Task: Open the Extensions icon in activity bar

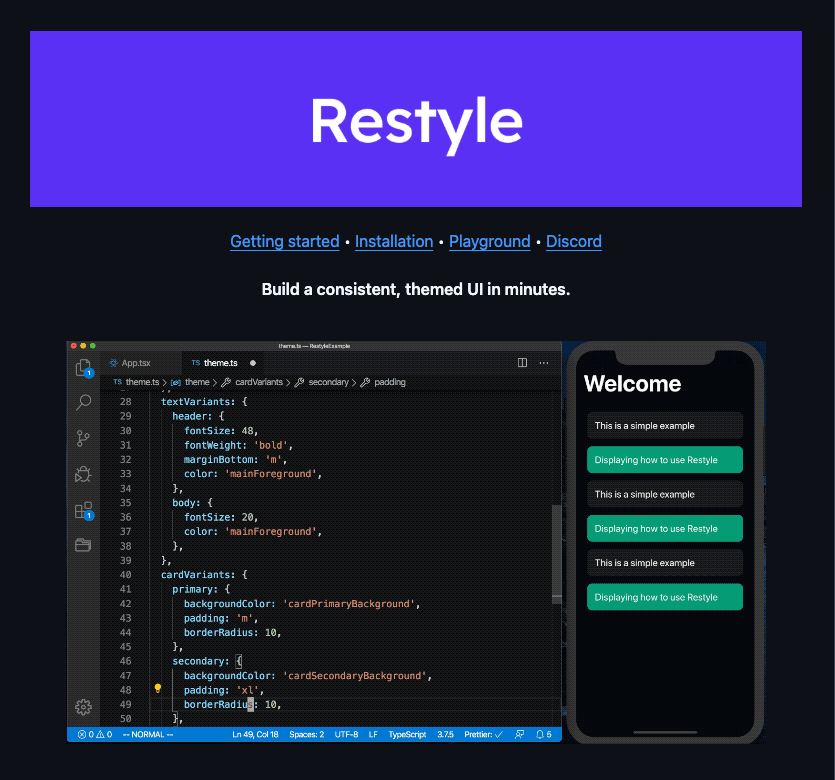Action: coord(83,510)
